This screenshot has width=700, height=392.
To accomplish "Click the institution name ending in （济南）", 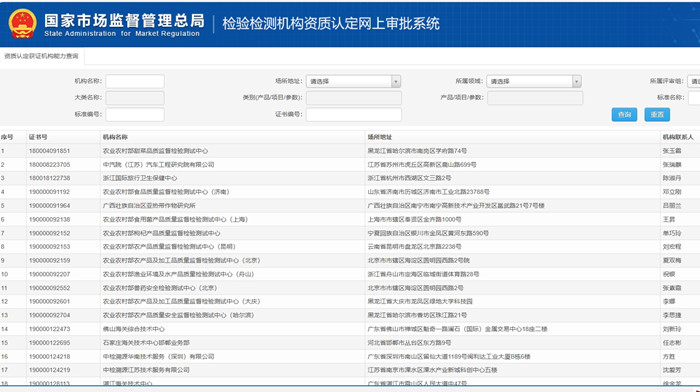I will (x=166, y=192).
